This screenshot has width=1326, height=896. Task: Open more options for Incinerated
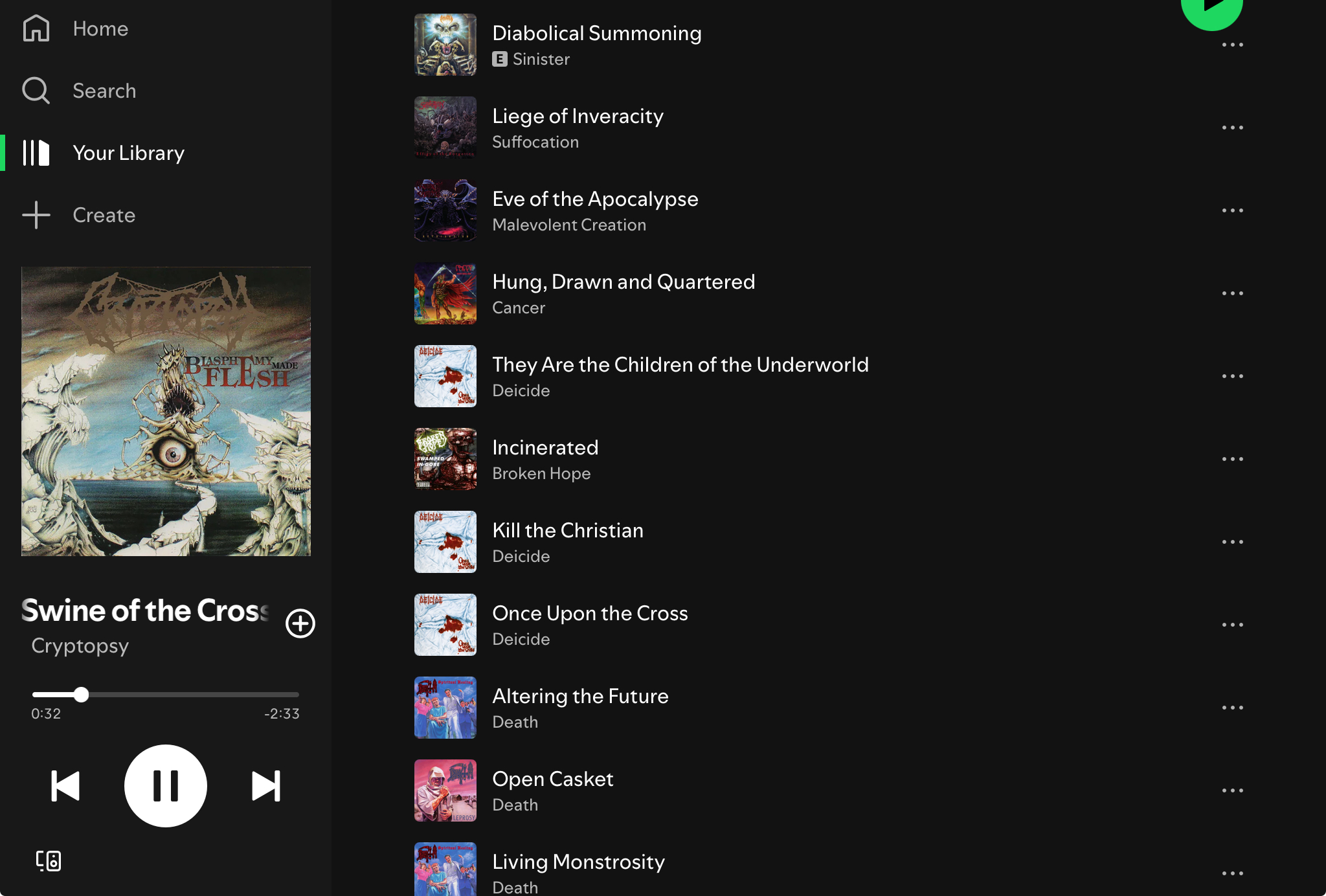tap(1233, 459)
